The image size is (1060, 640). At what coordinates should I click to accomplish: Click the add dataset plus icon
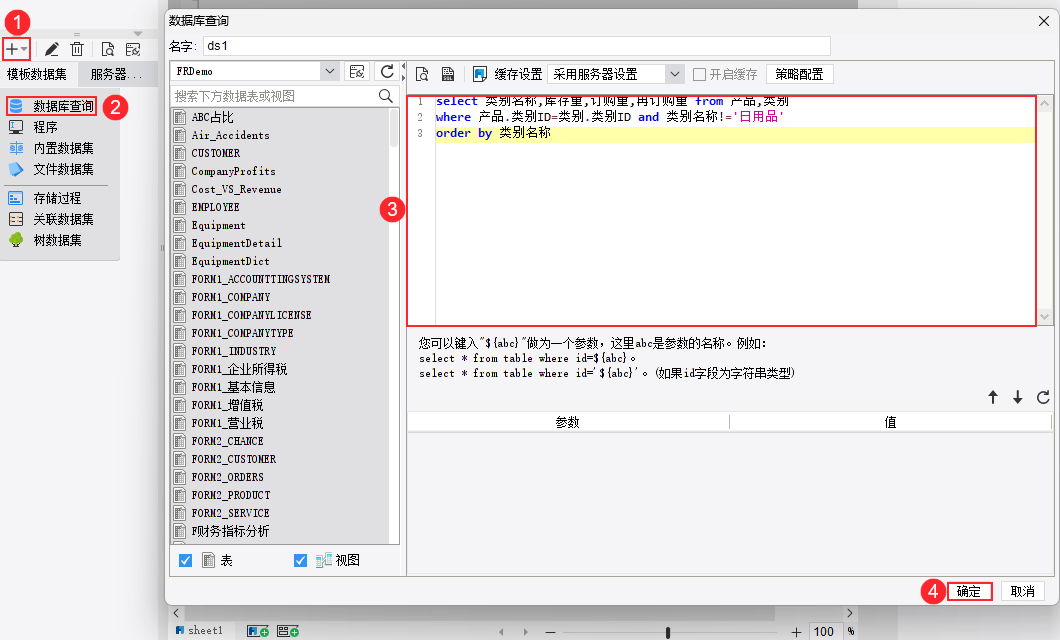click(11, 49)
